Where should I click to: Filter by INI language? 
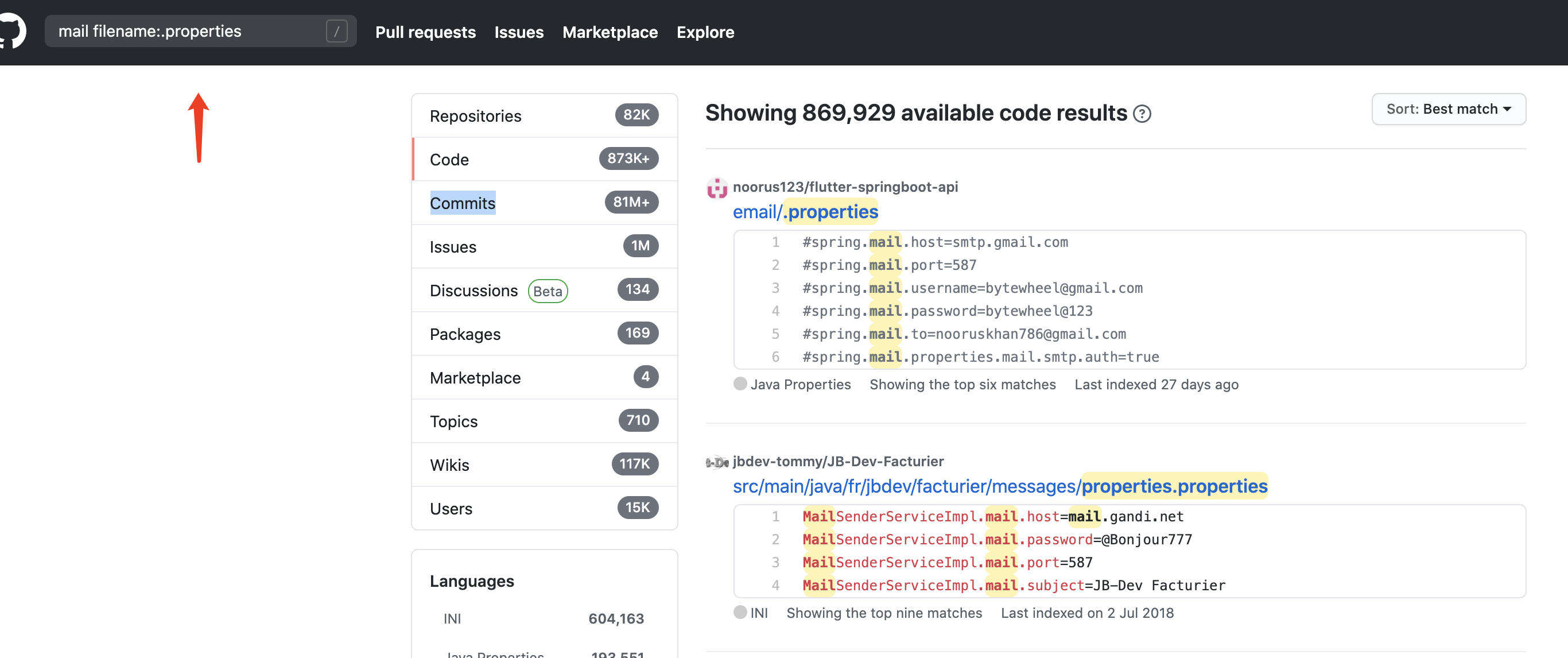tap(545, 618)
